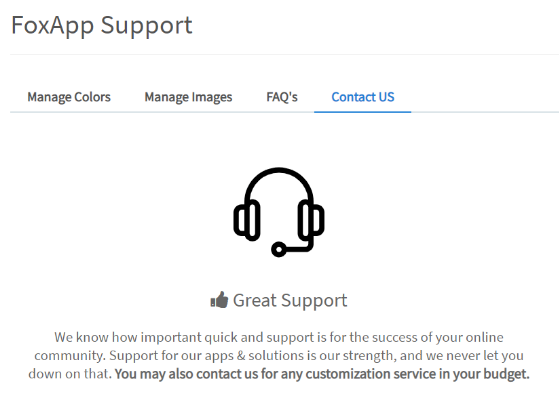Click the curved headband of the headset
Screen dimensions: 559x411
click(x=279, y=182)
